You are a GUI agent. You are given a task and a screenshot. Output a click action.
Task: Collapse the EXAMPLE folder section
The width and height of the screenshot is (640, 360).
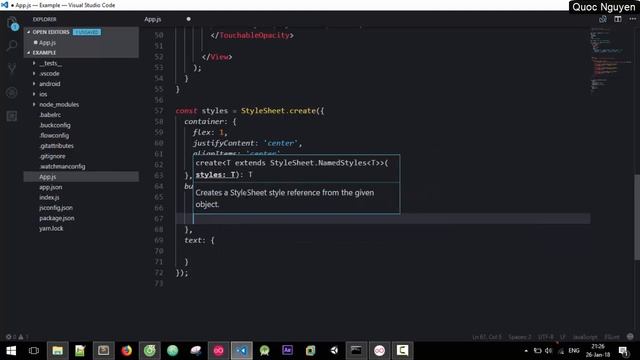tap(44, 53)
